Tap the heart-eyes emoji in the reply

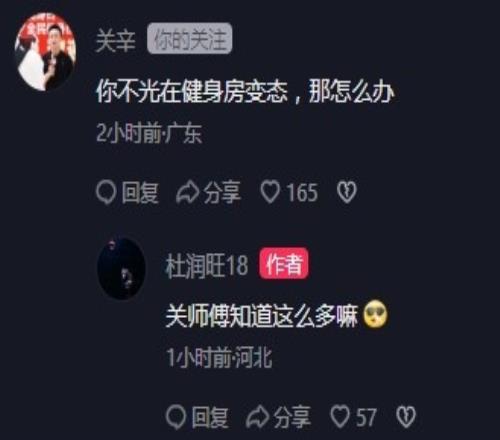375,314
